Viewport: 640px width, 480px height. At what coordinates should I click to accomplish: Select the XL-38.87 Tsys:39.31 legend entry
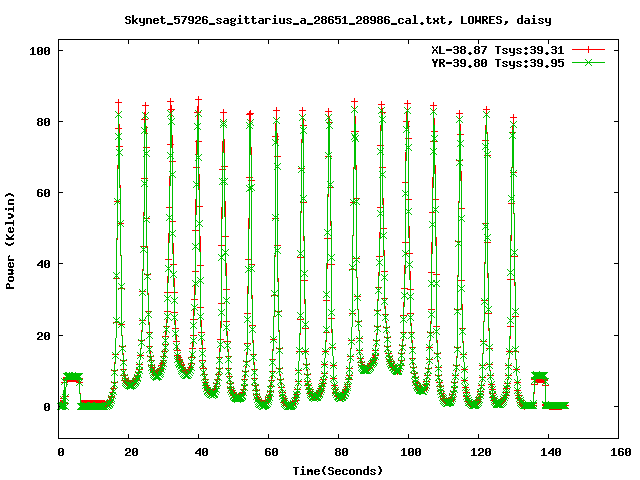click(498, 50)
